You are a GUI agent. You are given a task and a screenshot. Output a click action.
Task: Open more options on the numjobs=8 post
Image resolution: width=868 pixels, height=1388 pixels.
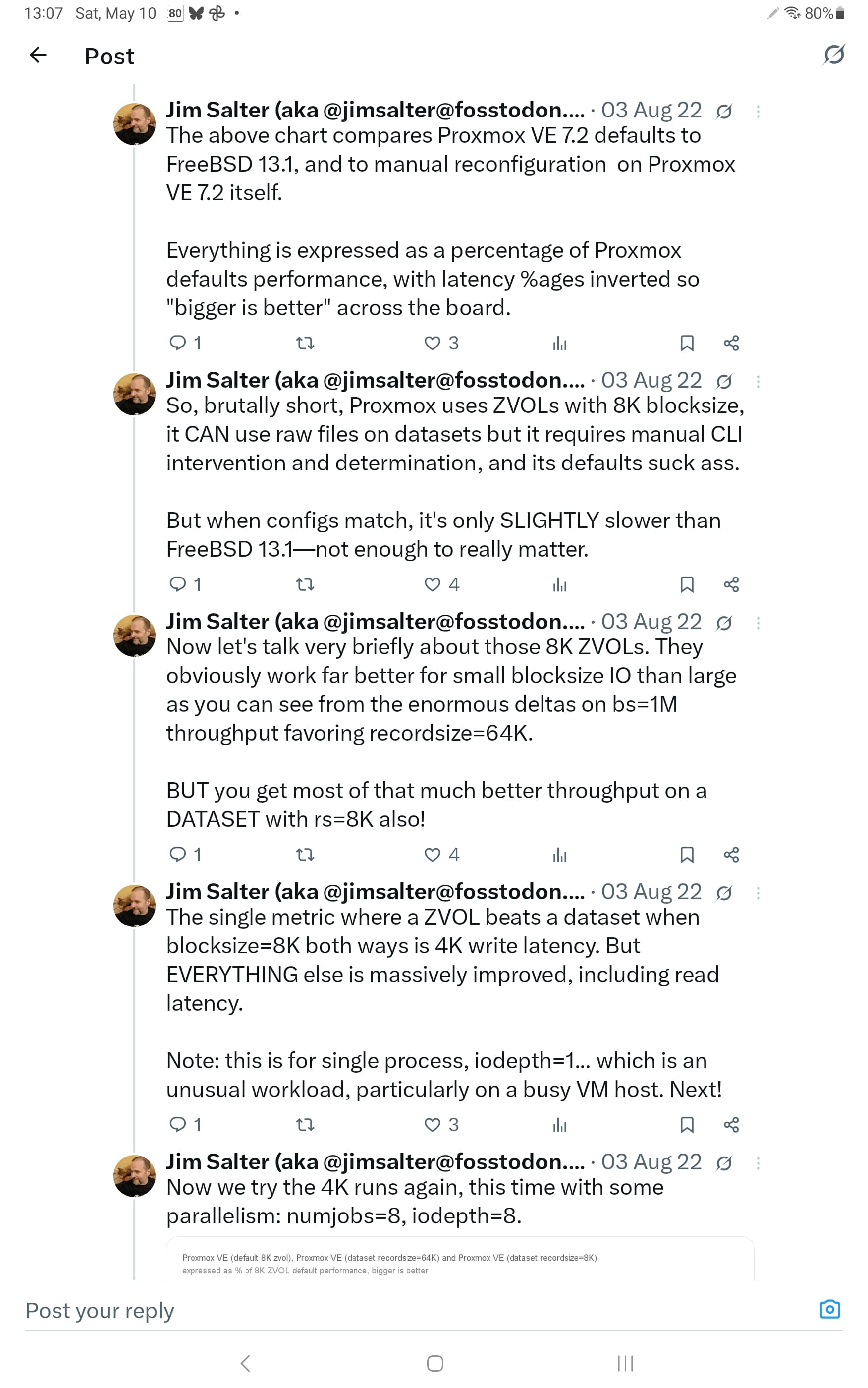coord(759,1163)
